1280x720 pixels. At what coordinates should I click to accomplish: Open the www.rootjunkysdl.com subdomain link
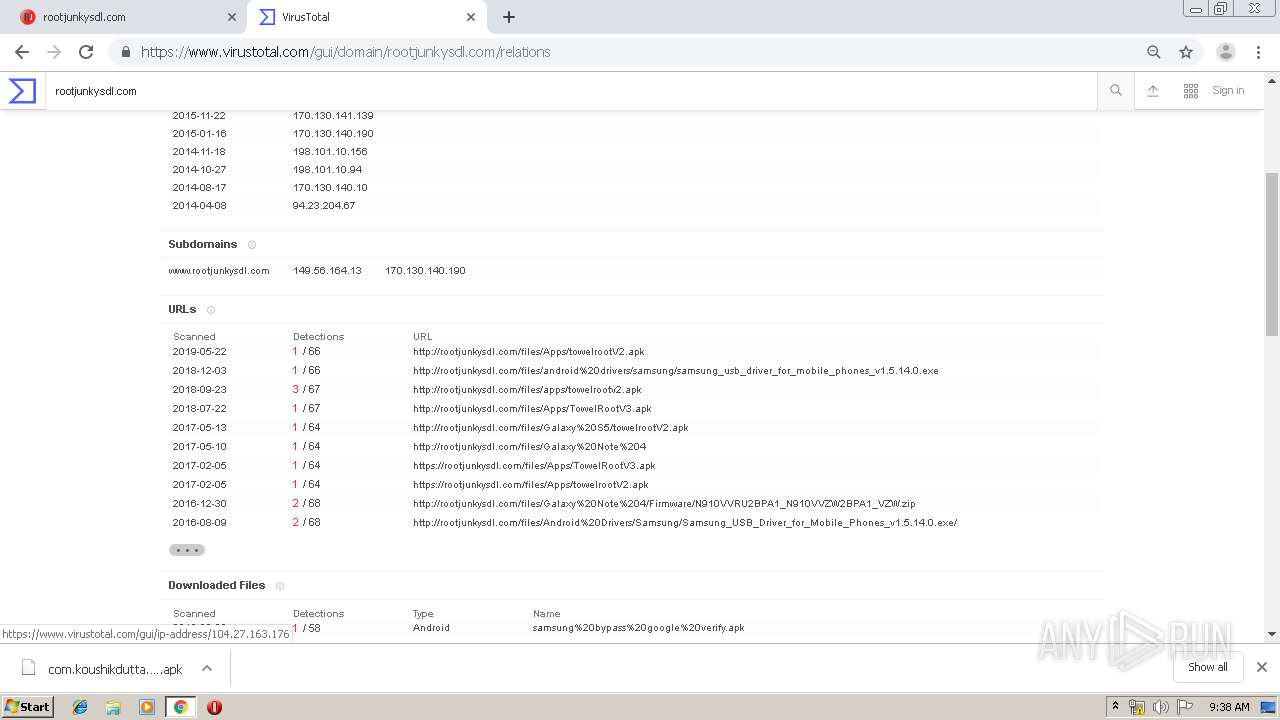click(x=219, y=271)
